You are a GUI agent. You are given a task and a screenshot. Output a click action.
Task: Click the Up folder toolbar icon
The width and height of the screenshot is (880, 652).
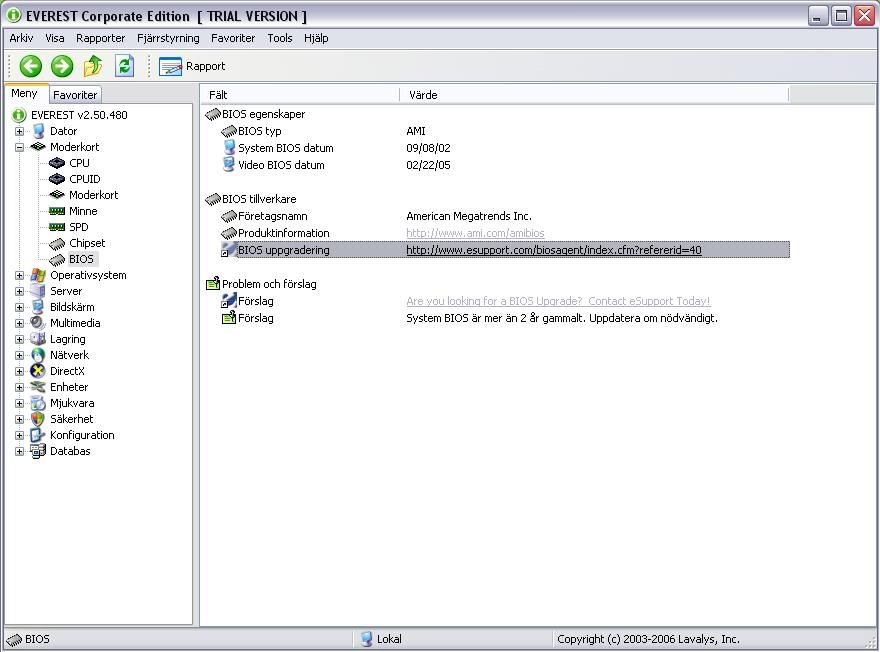[x=93, y=66]
